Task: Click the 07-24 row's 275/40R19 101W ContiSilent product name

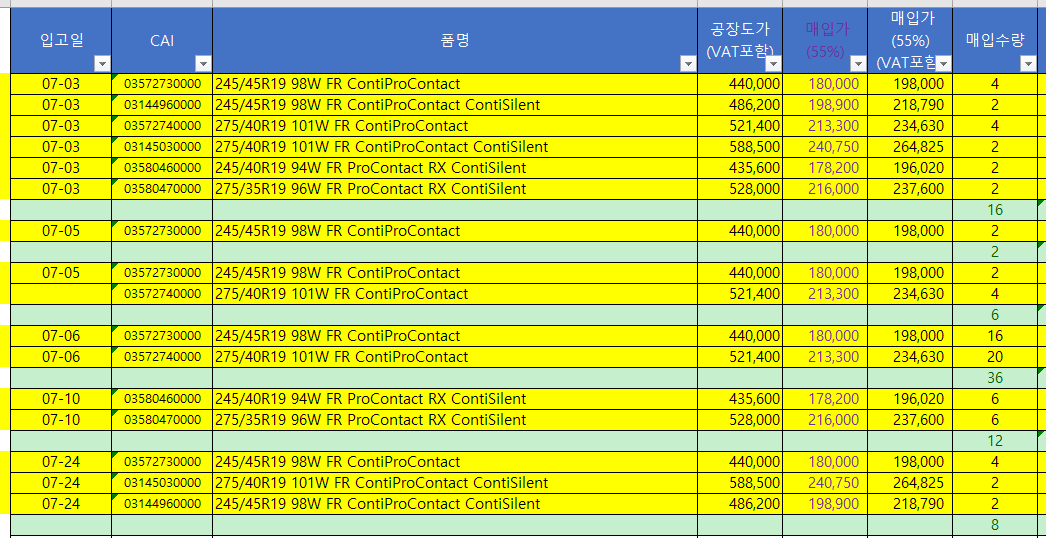Action: click(381, 483)
